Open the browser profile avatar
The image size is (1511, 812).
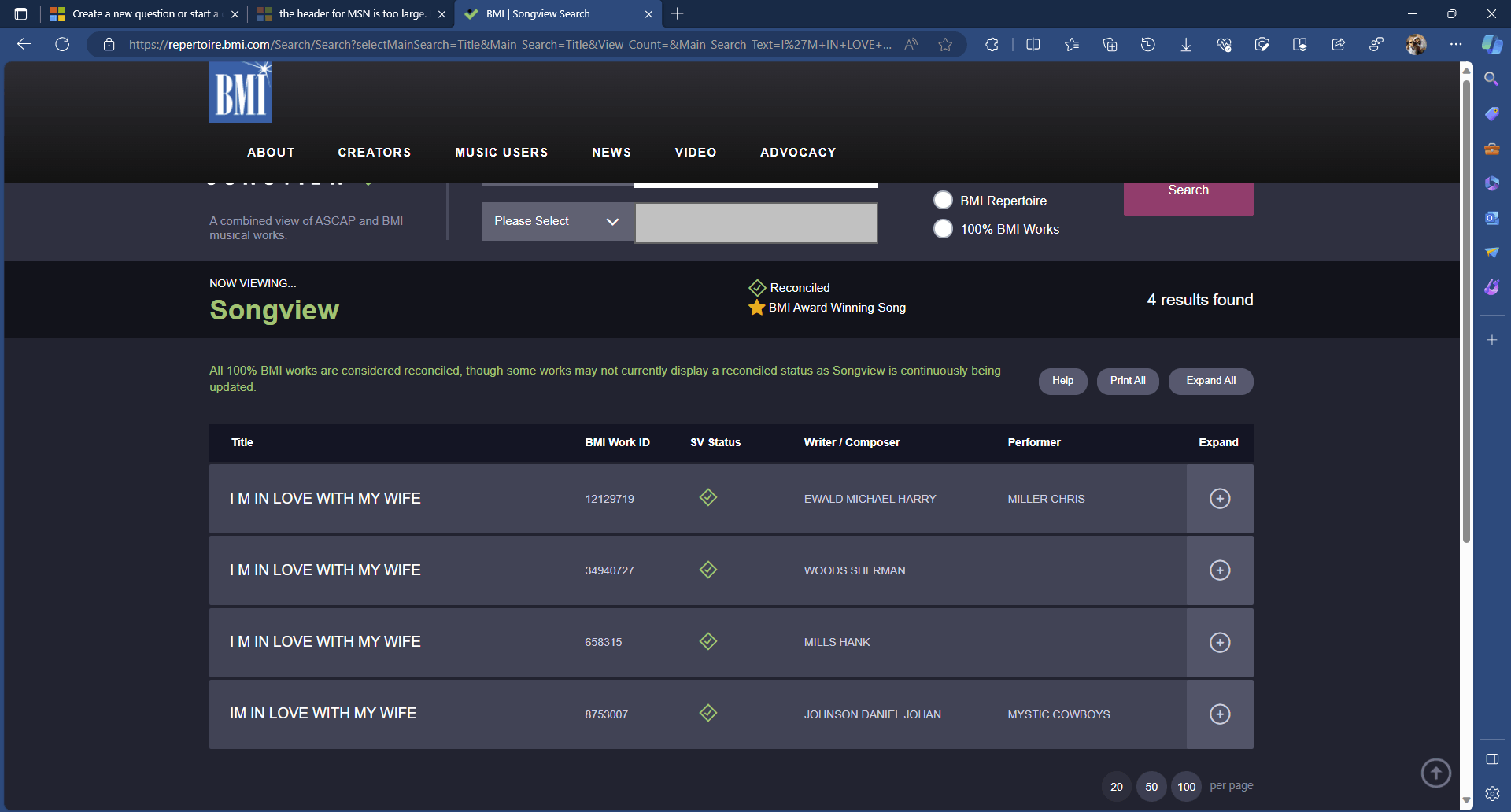pyautogui.click(x=1416, y=45)
